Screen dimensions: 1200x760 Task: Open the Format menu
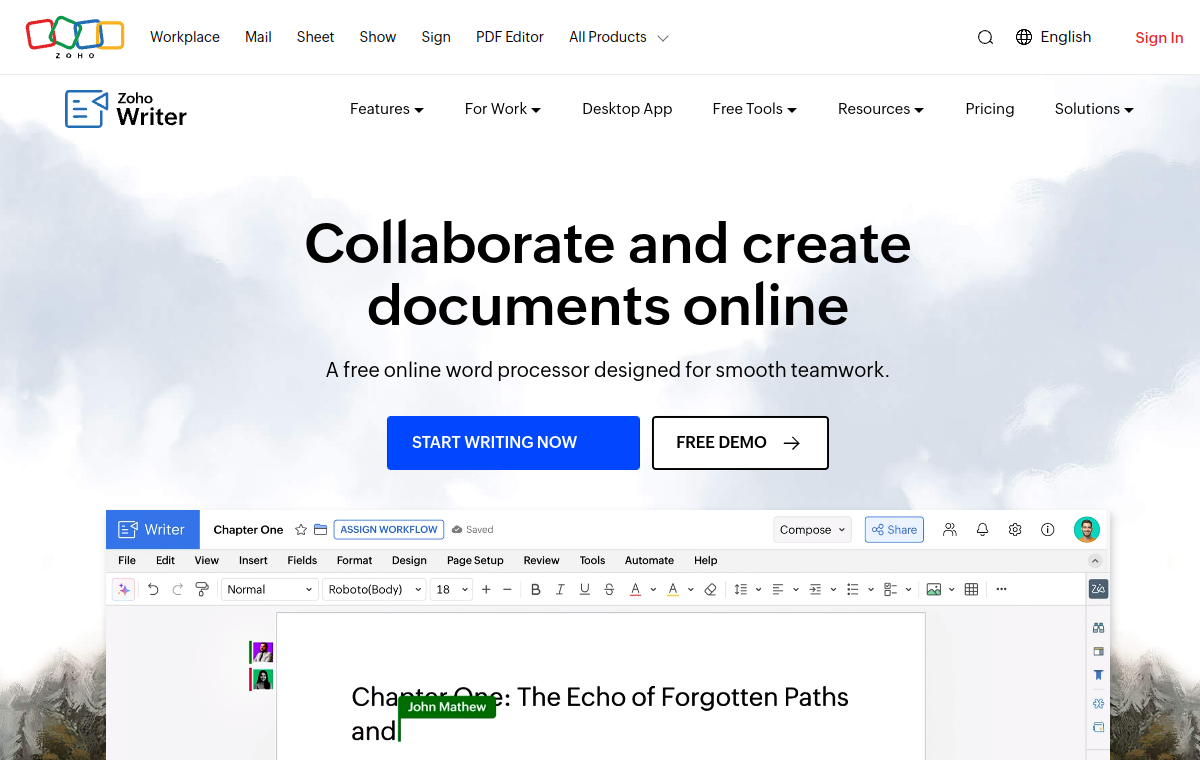pos(354,560)
